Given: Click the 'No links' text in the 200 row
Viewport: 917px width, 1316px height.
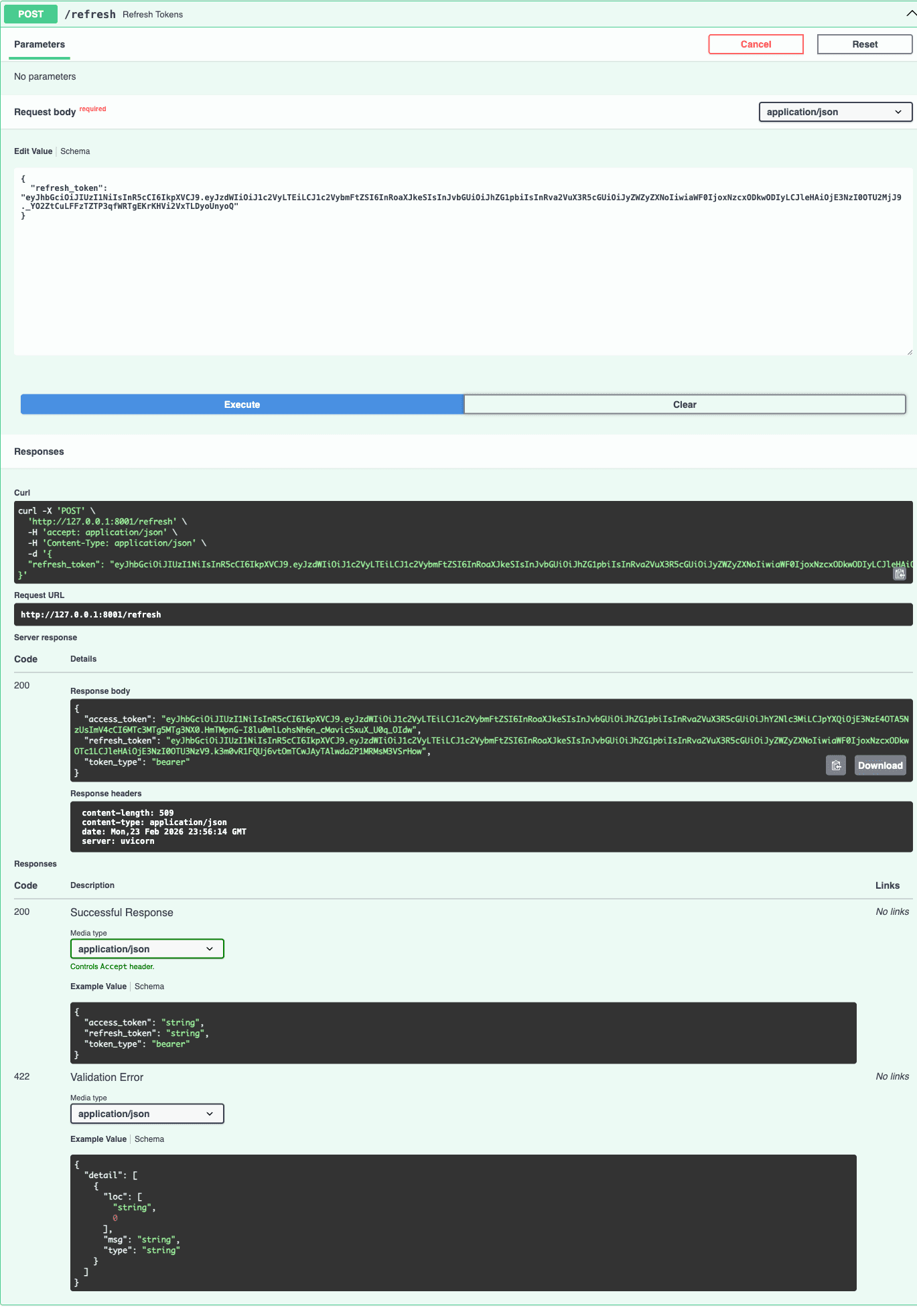Looking at the screenshot, I should point(892,911).
